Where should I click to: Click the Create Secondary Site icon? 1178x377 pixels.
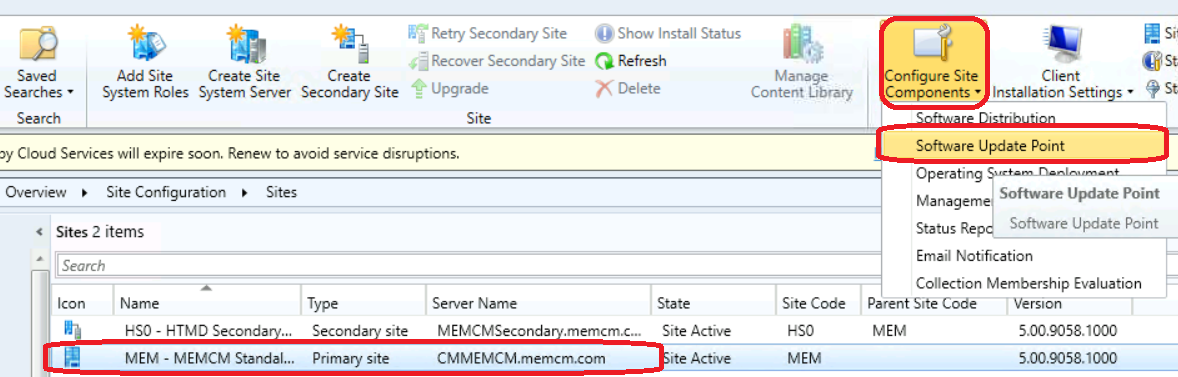[349, 44]
